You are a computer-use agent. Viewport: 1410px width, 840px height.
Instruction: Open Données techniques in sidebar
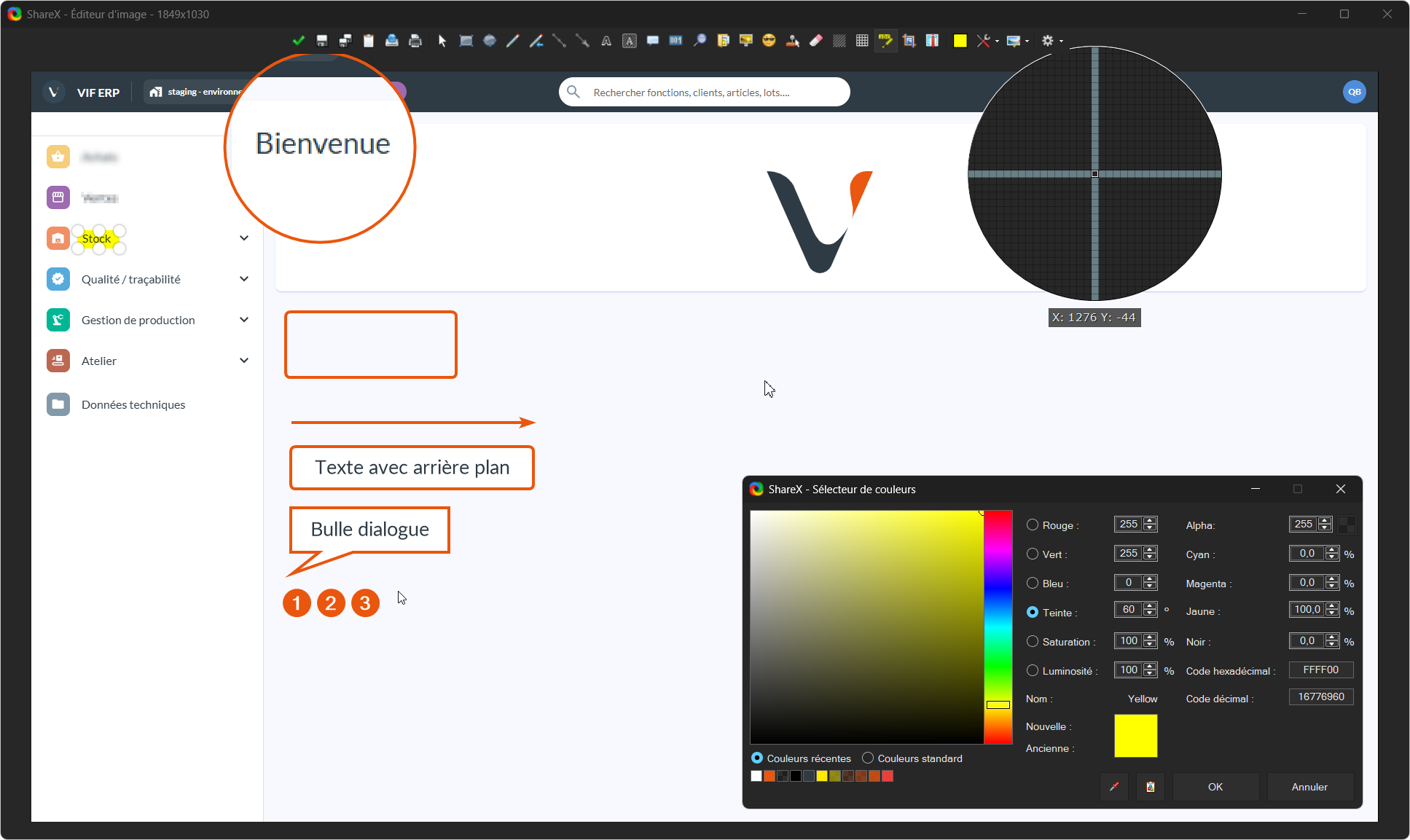point(133,404)
